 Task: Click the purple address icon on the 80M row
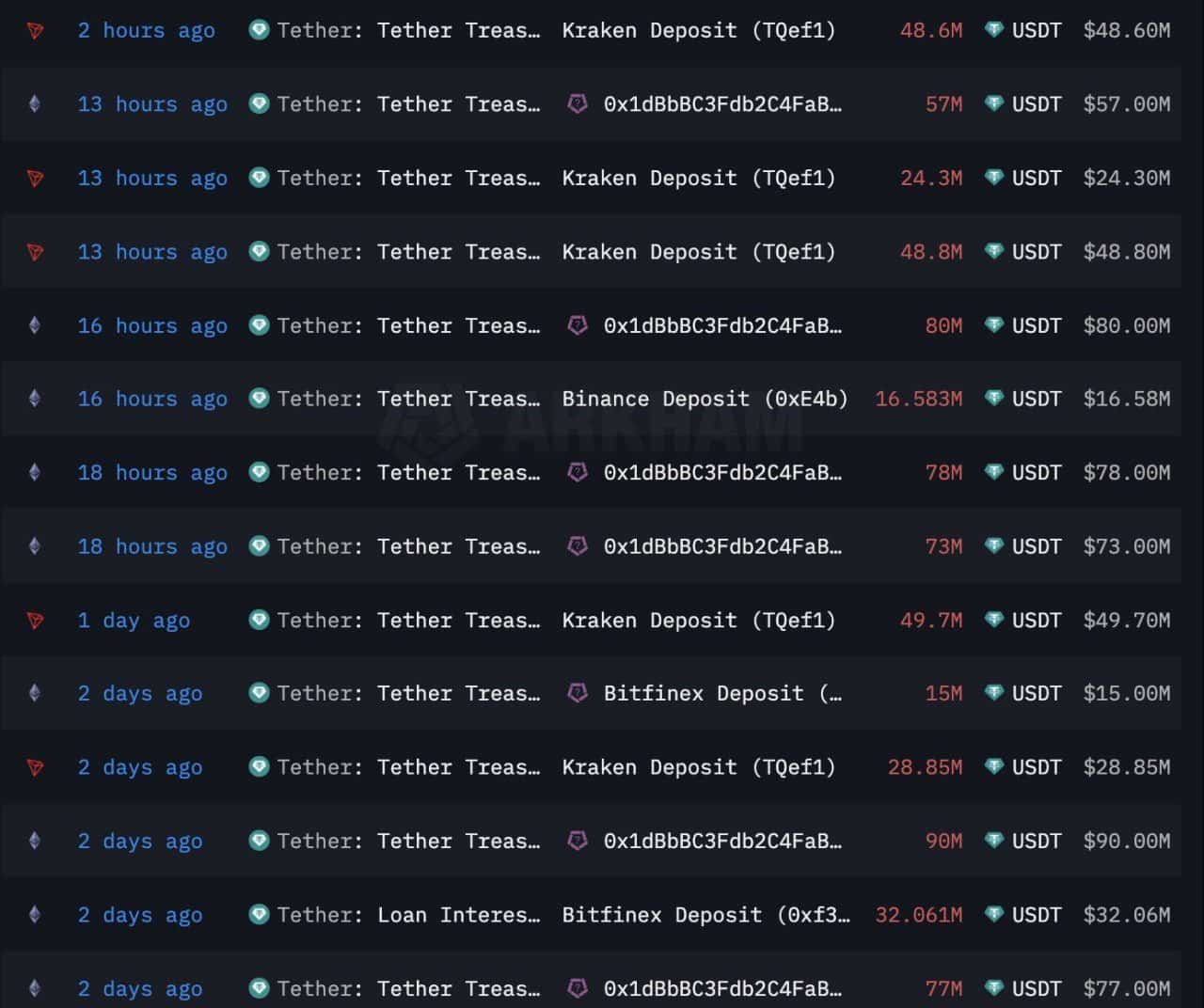pos(578,325)
